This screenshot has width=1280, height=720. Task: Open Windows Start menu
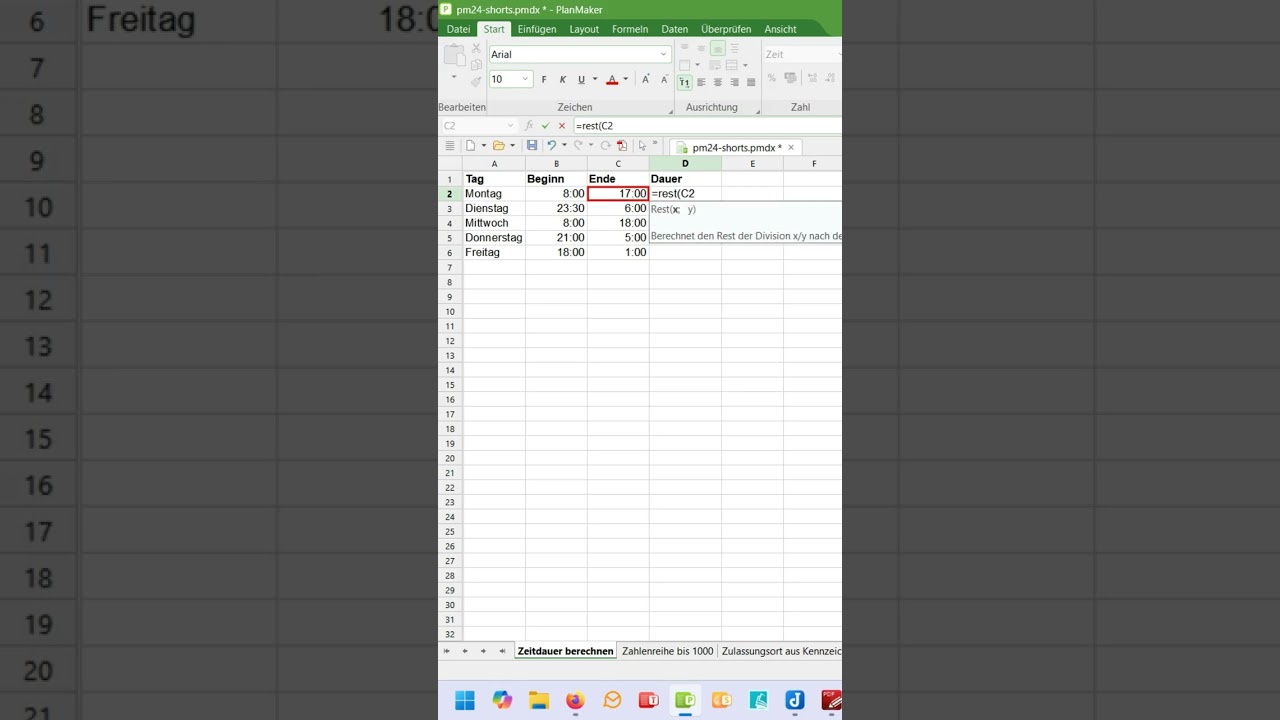[465, 700]
